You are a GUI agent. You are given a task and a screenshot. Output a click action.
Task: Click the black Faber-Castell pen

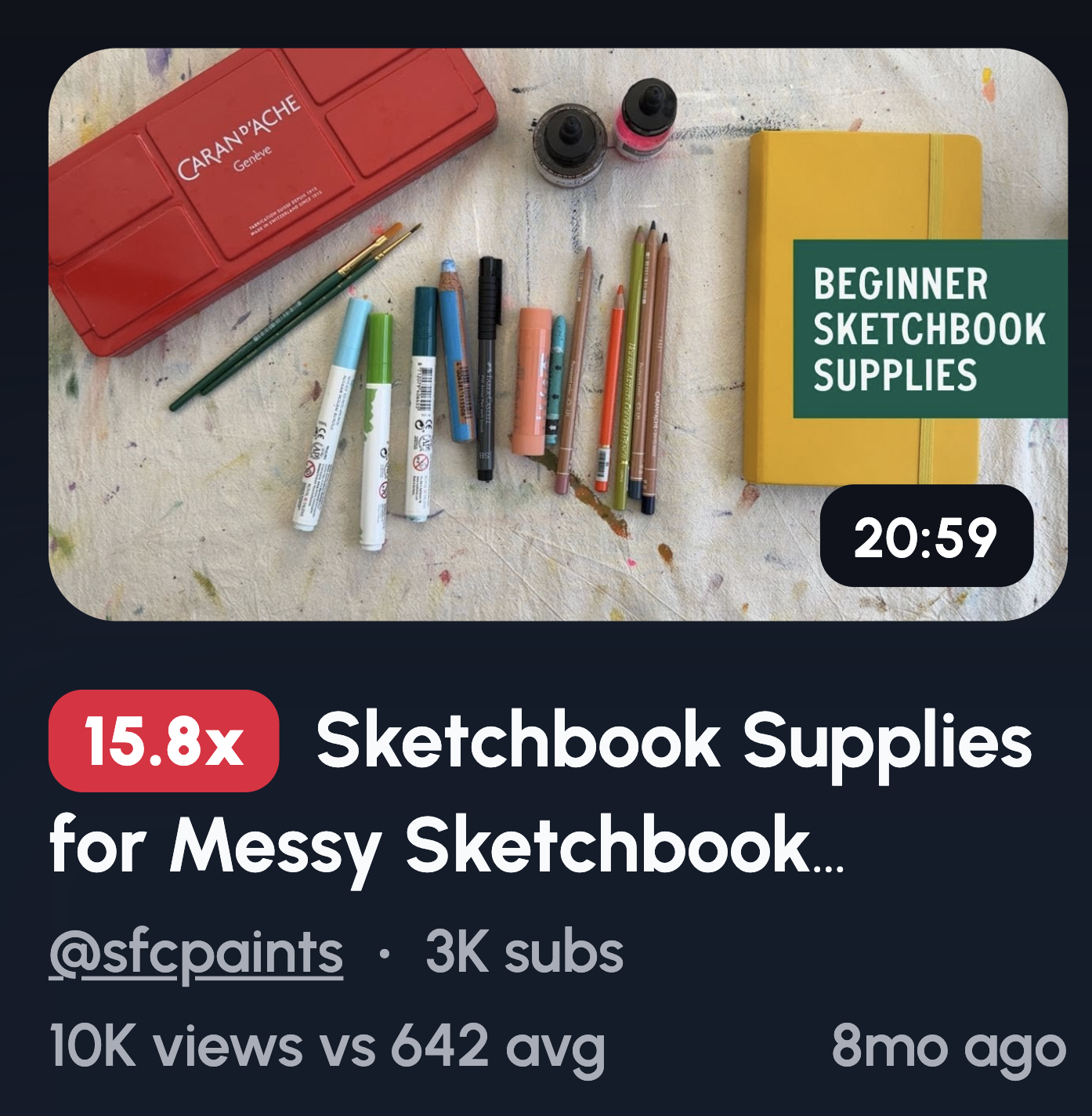click(x=487, y=368)
